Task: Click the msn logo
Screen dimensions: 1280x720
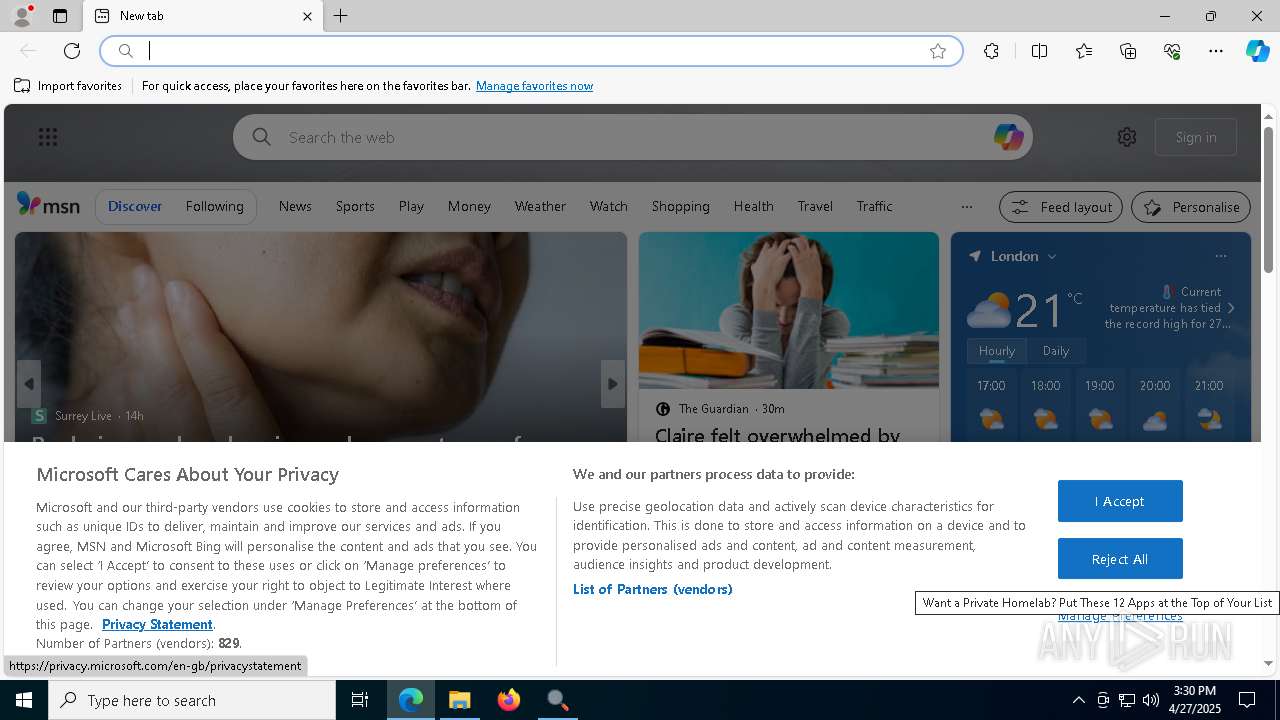Action: (48, 205)
